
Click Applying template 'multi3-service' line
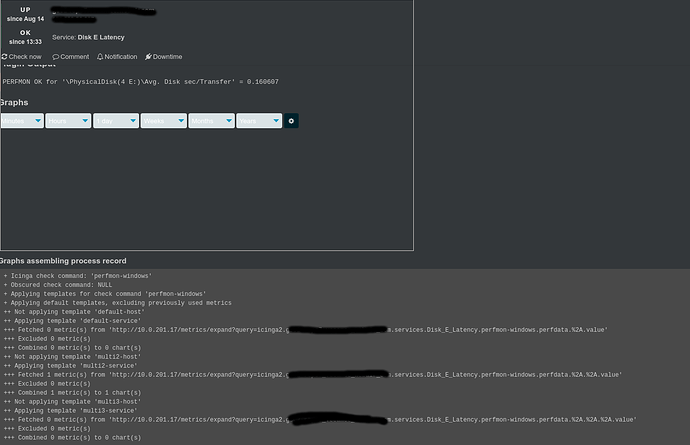point(70,411)
